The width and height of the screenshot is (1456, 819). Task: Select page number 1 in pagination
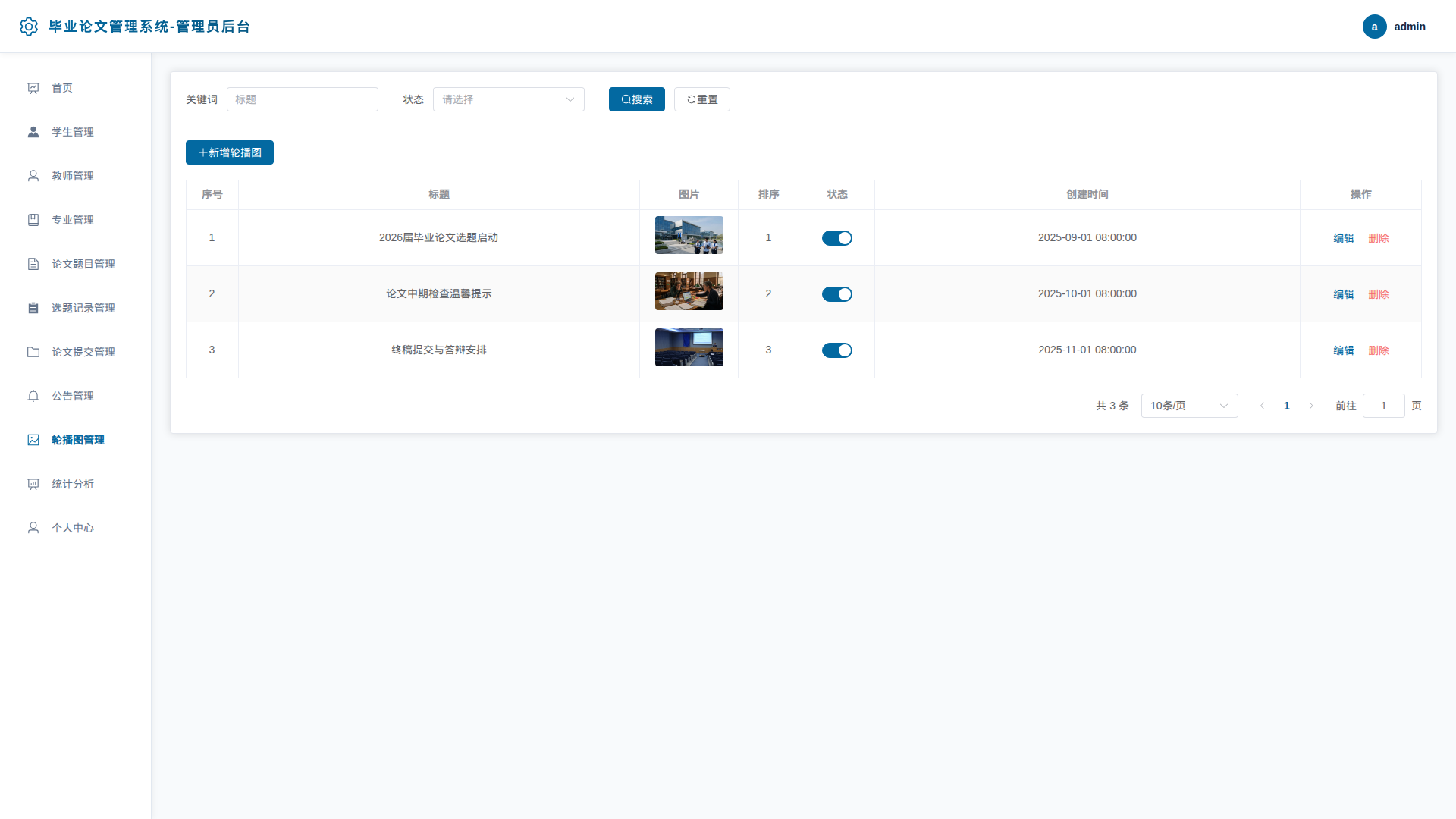coord(1286,406)
